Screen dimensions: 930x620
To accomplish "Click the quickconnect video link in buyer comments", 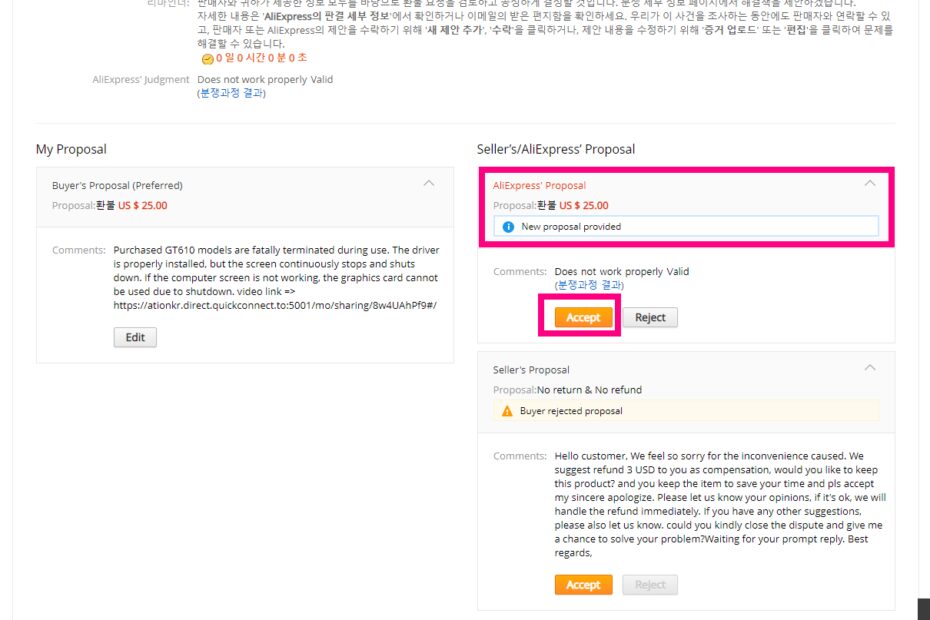I will pyautogui.click(x=275, y=306).
